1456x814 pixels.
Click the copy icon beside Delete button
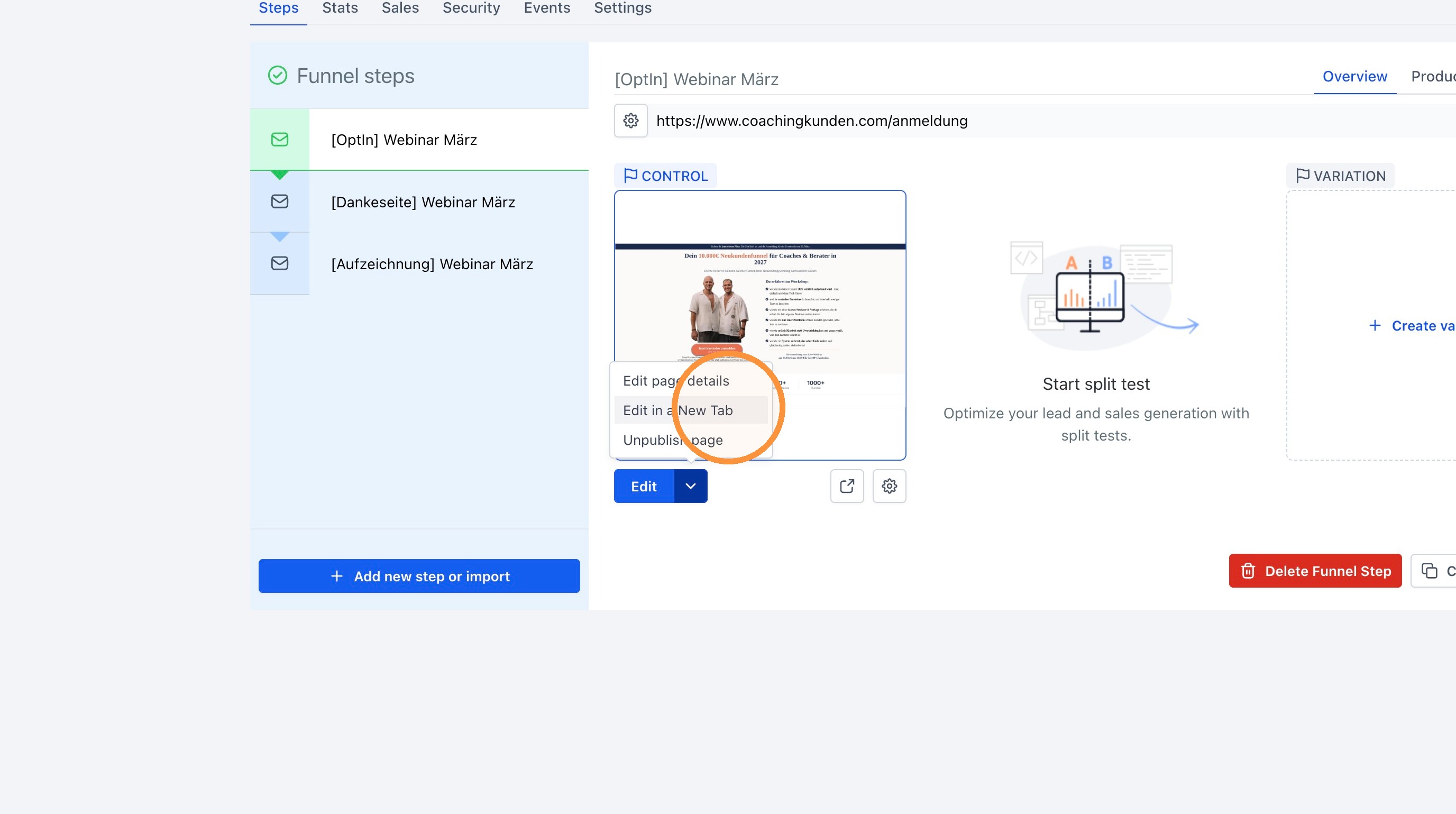1429,571
